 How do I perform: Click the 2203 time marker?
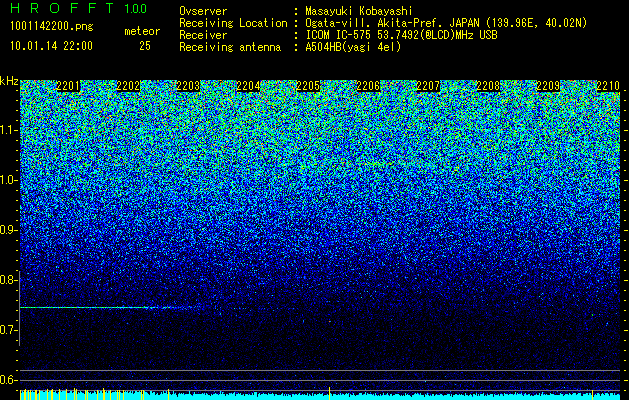point(188,86)
